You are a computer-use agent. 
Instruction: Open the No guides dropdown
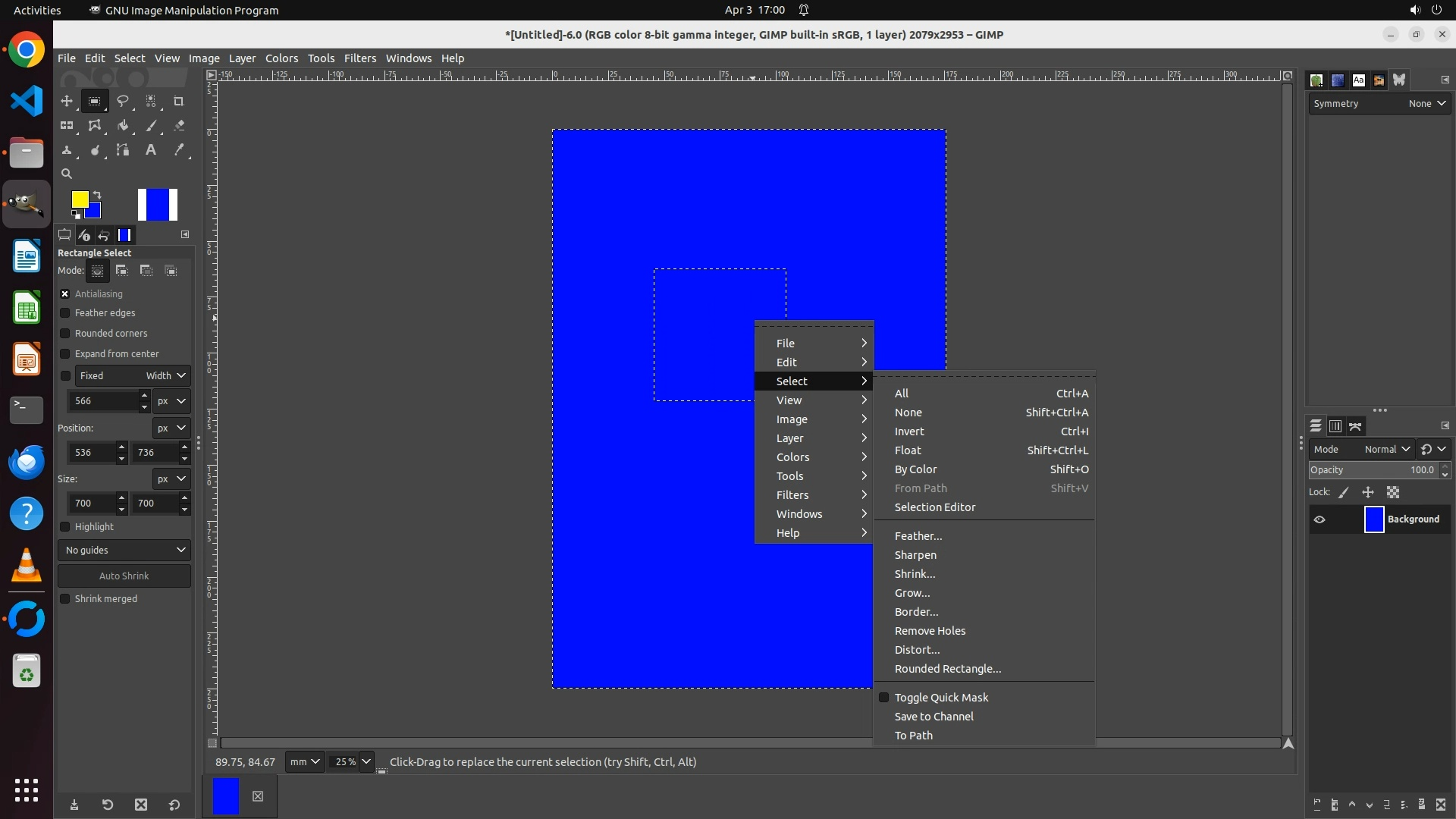[124, 550]
